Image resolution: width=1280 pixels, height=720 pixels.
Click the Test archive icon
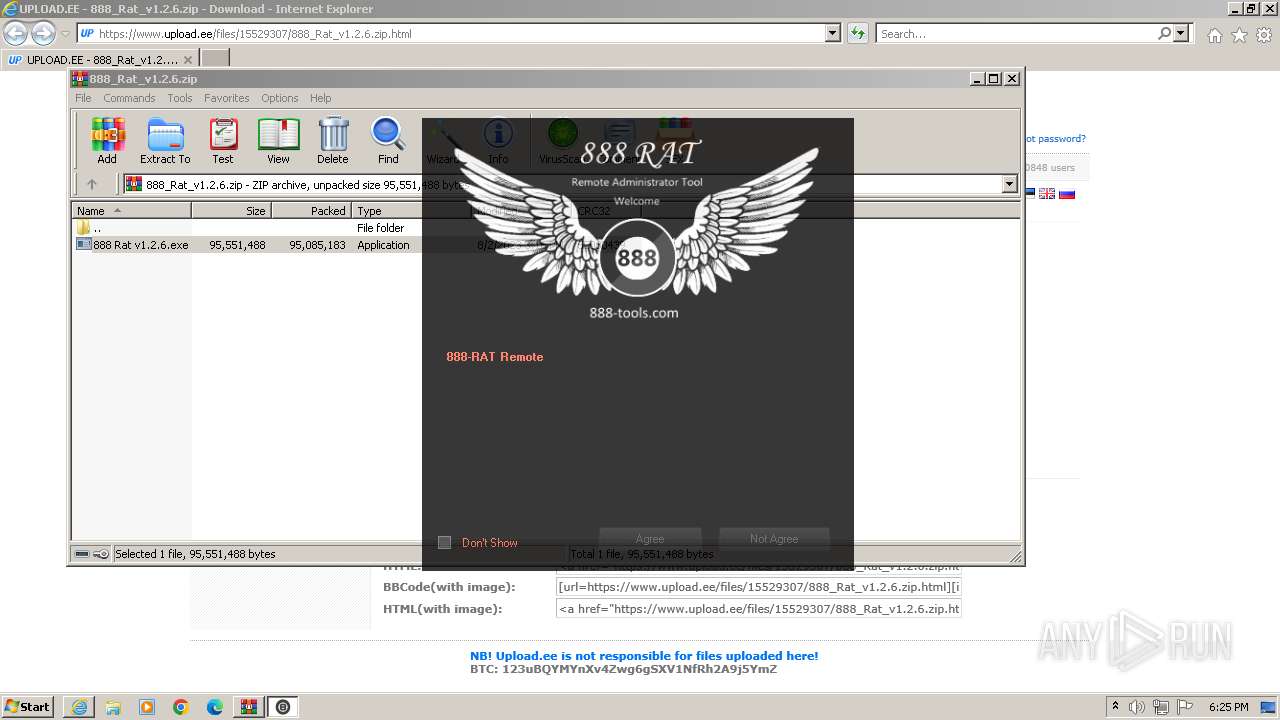[222, 140]
